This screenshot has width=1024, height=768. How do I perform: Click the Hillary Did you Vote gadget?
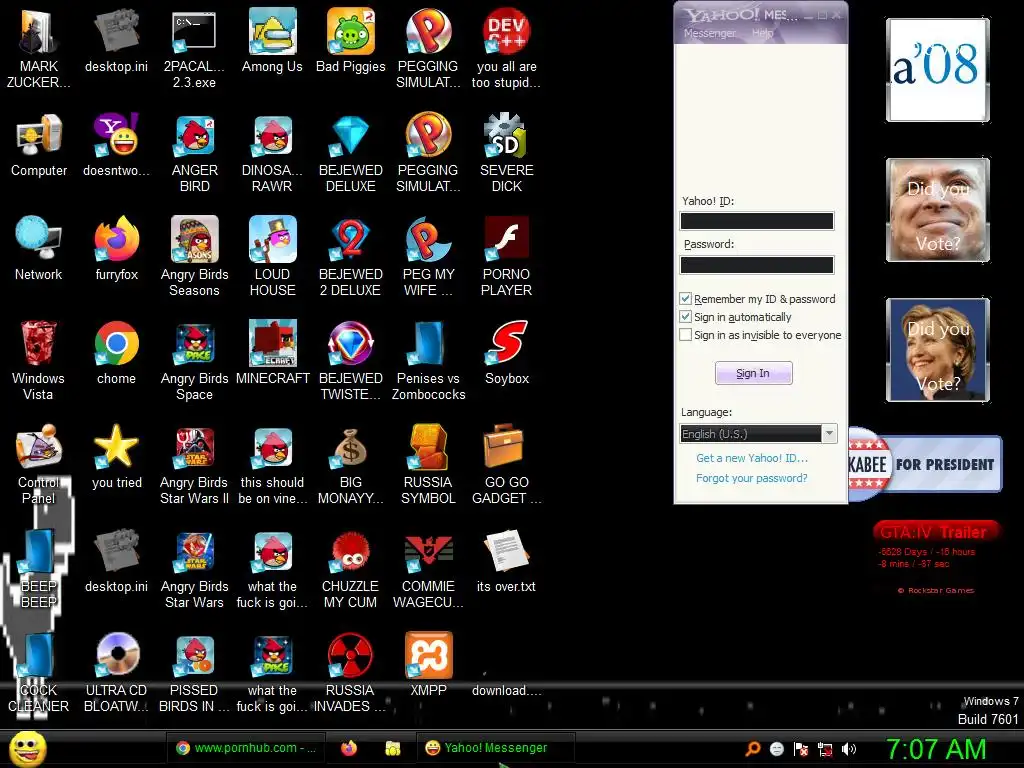point(938,350)
